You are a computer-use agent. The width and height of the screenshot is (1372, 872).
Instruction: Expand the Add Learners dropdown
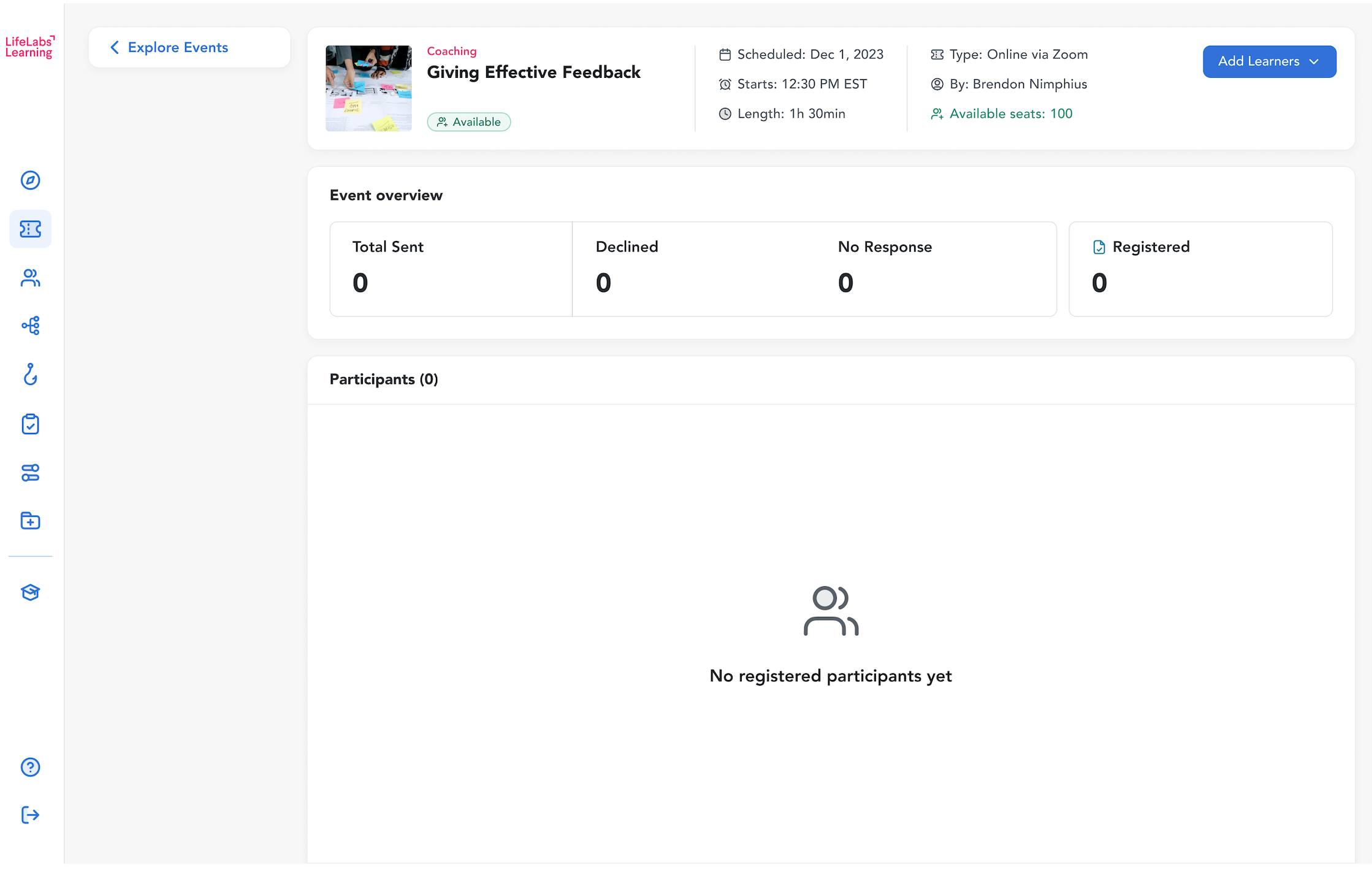click(1269, 61)
